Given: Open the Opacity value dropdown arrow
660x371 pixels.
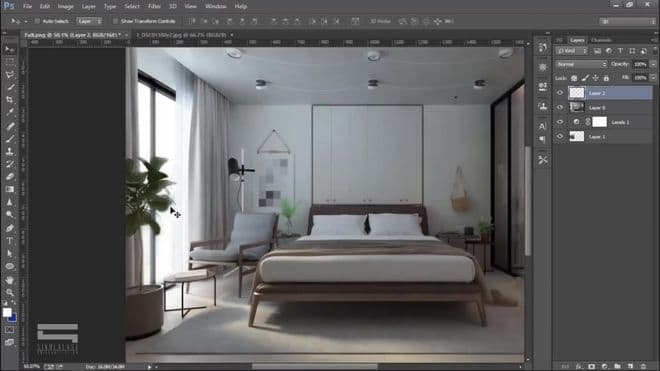Looking at the screenshot, I should (x=653, y=64).
